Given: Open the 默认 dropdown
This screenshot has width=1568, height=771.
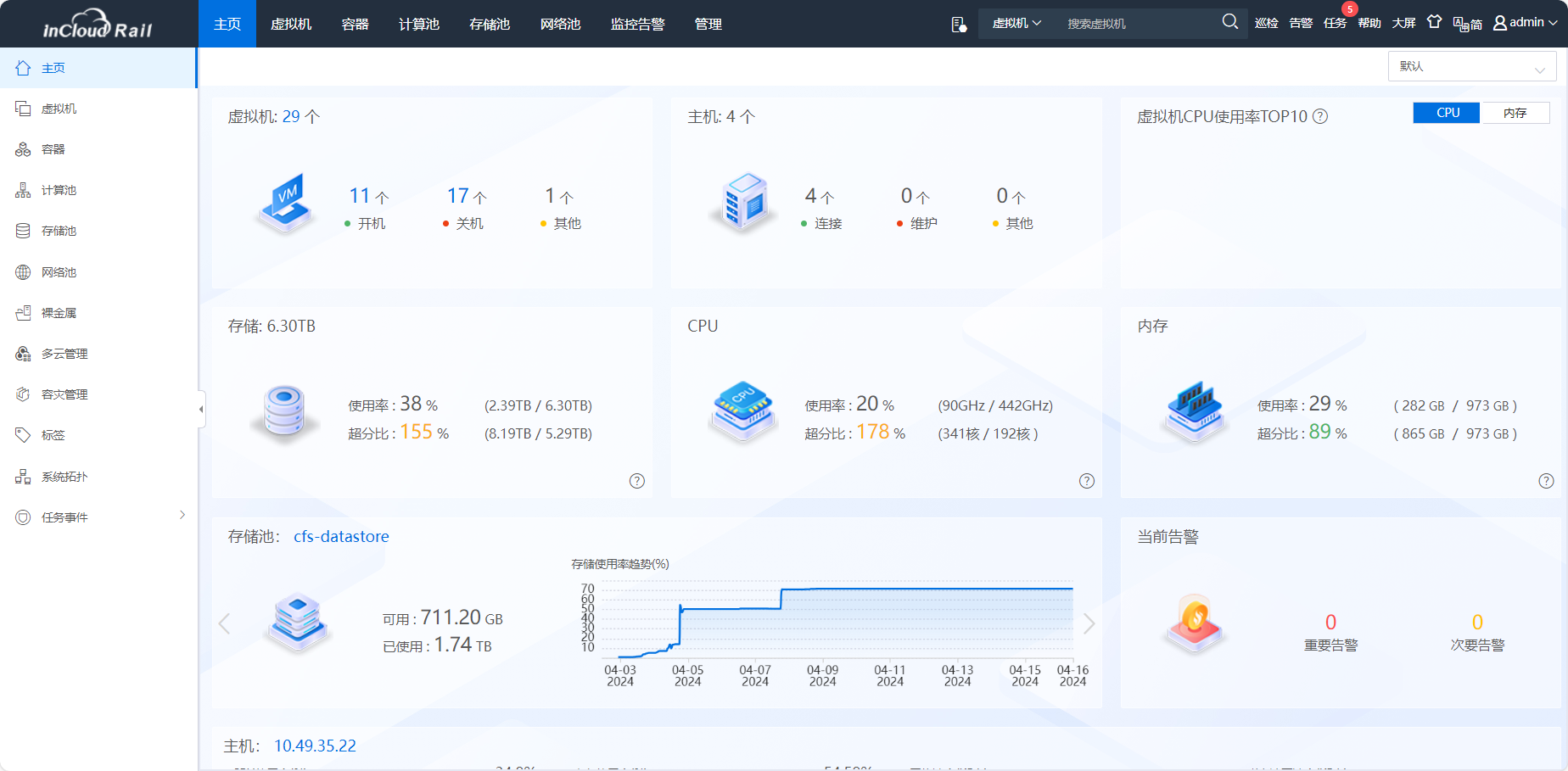Looking at the screenshot, I should (1471, 66).
